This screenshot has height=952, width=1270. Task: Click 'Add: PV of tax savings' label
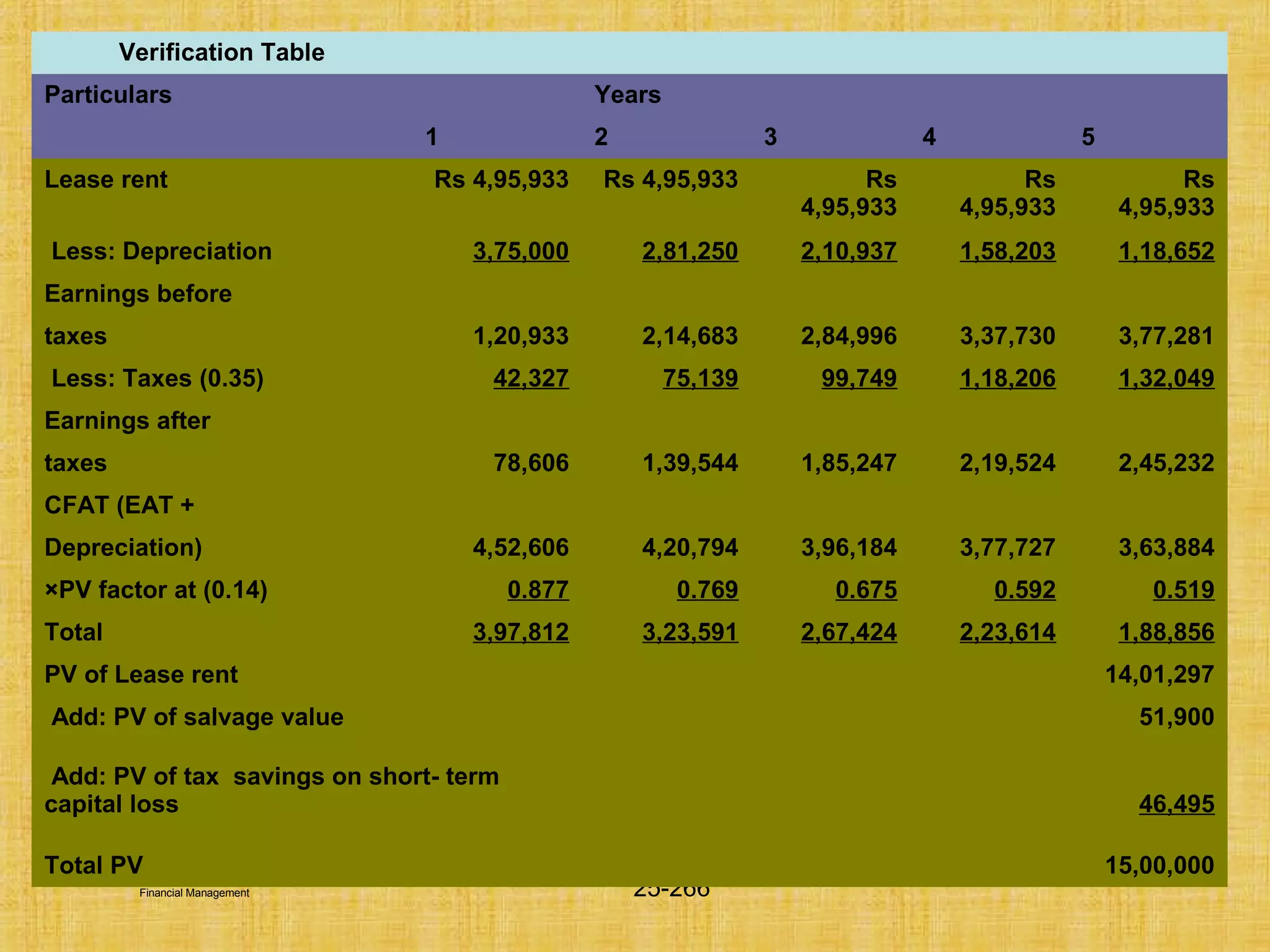272,790
